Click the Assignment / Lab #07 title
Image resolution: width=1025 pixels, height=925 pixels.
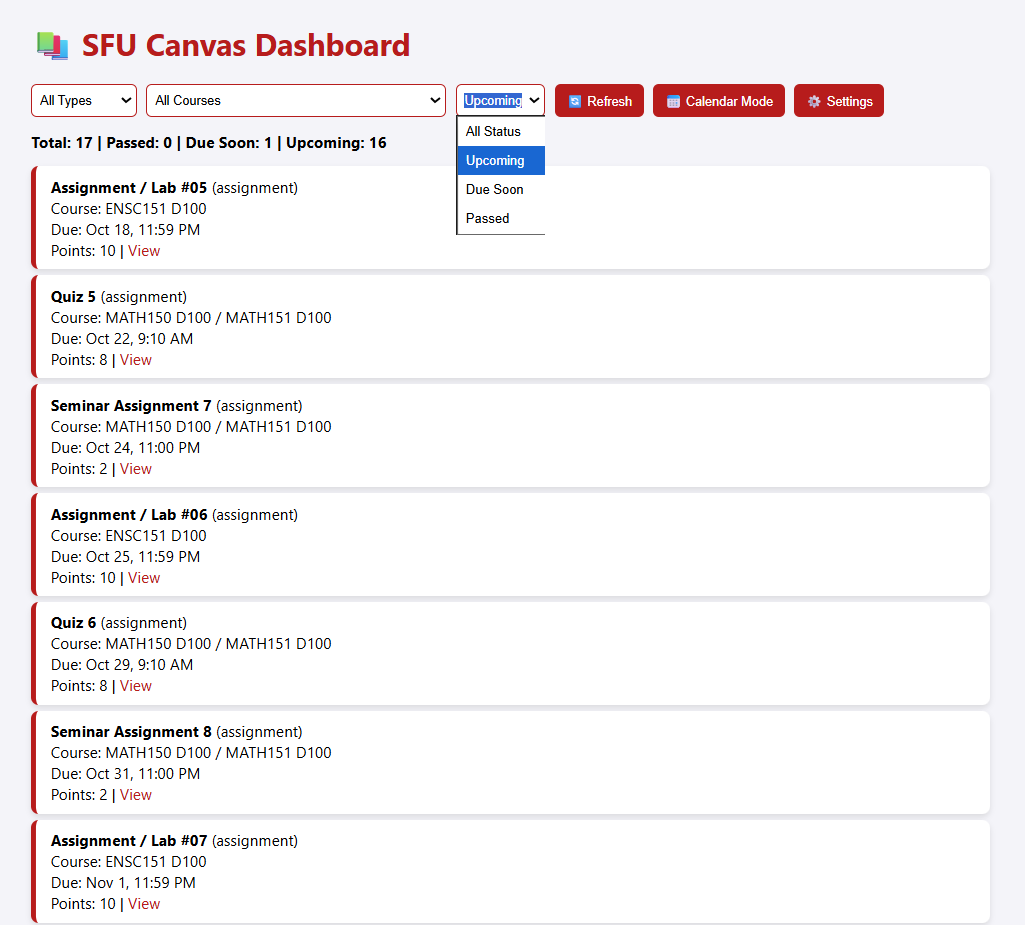pos(129,841)
